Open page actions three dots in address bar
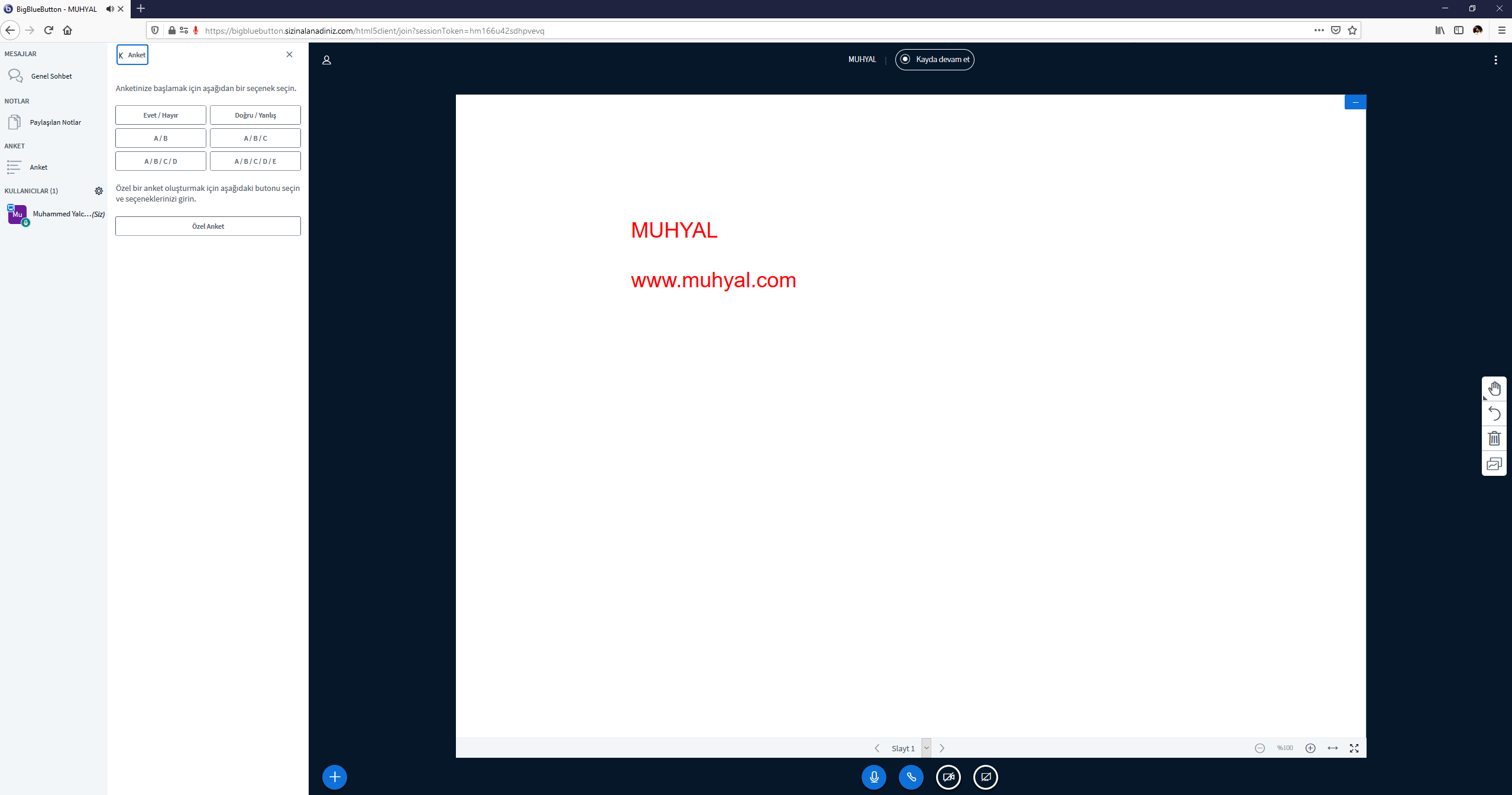 tap(1319, 30)
